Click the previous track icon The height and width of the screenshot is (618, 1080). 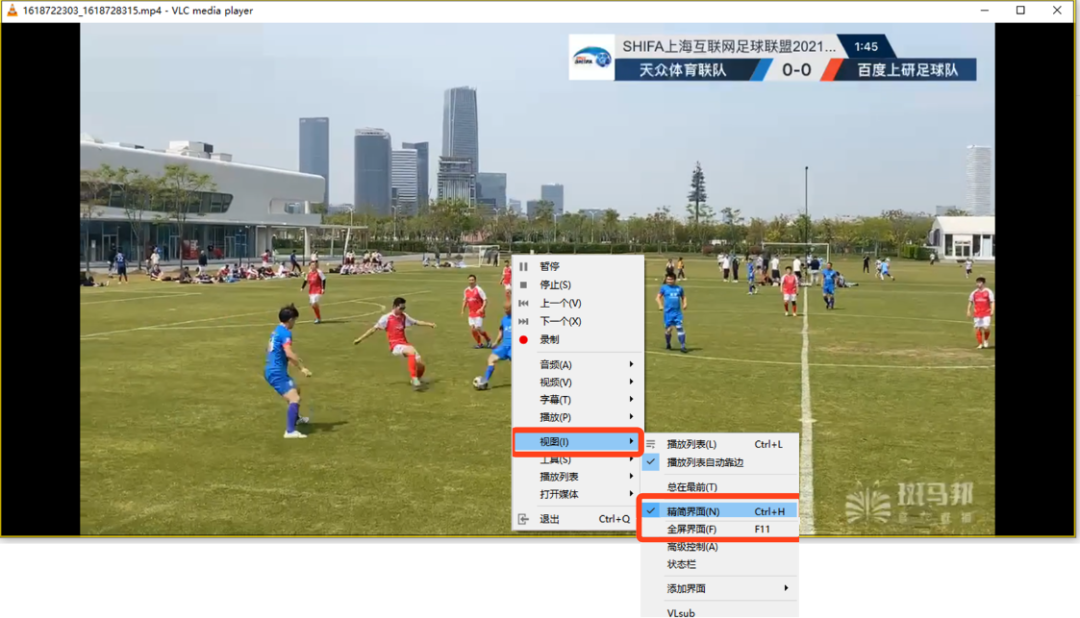(x=523, y=303)
